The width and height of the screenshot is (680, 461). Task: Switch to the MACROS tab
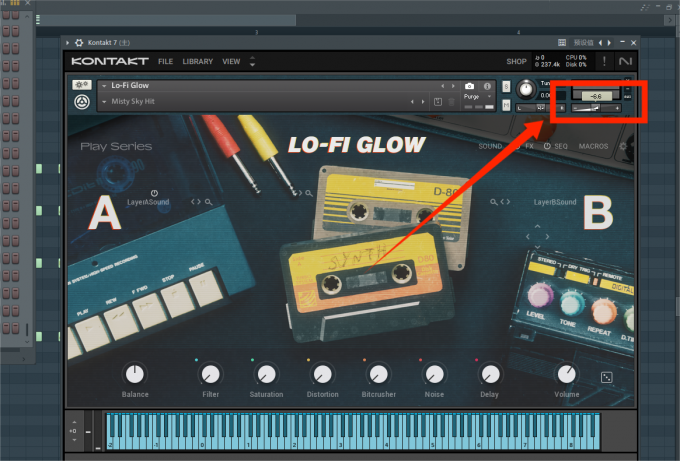[x=593, y=147]
